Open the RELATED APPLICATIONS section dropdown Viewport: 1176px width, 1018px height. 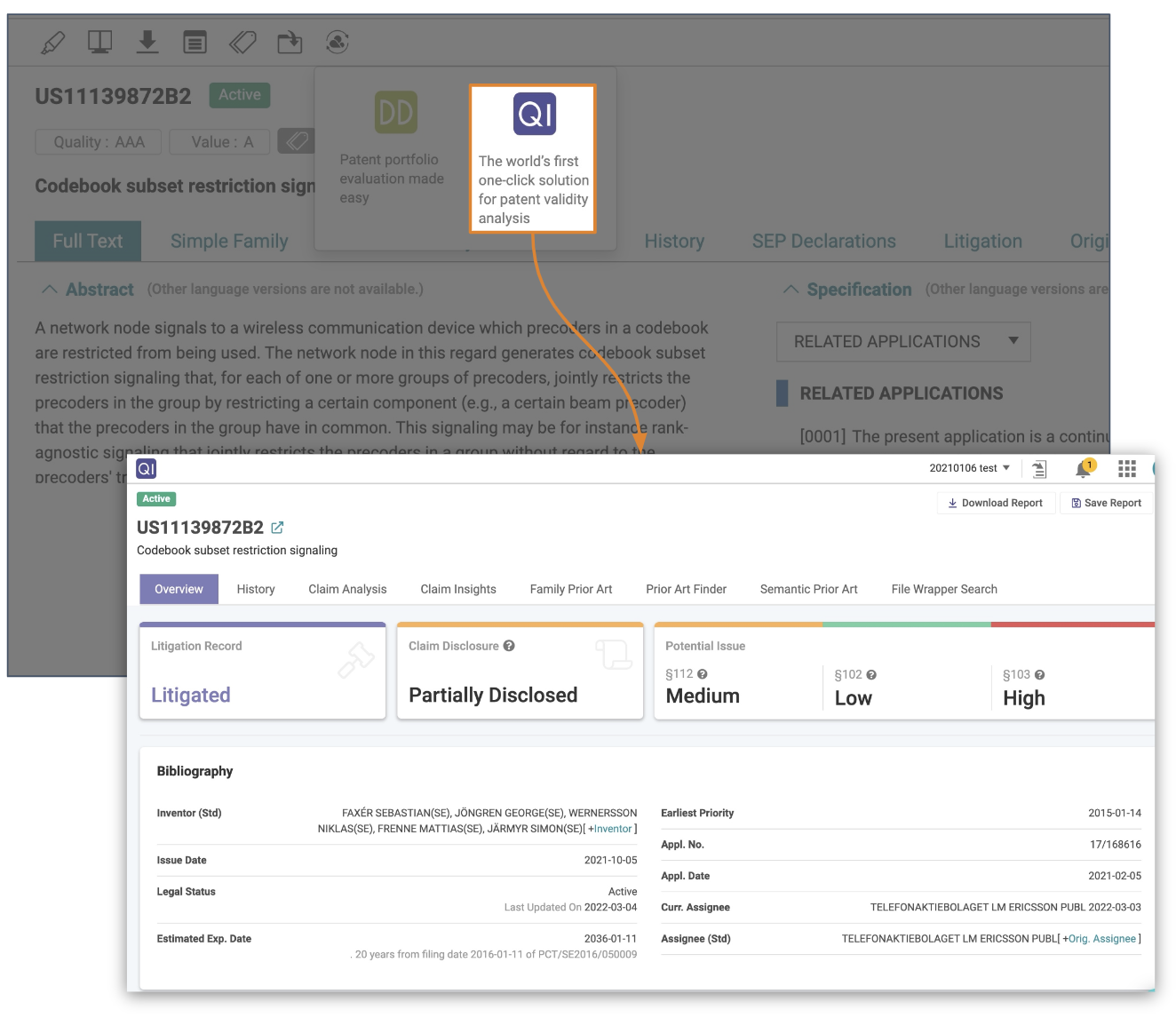[903, 342]
